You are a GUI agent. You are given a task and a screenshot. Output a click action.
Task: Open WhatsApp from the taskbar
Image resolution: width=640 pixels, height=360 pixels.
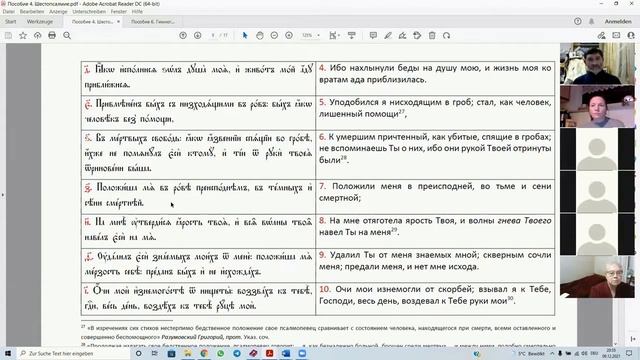point(220,353)
